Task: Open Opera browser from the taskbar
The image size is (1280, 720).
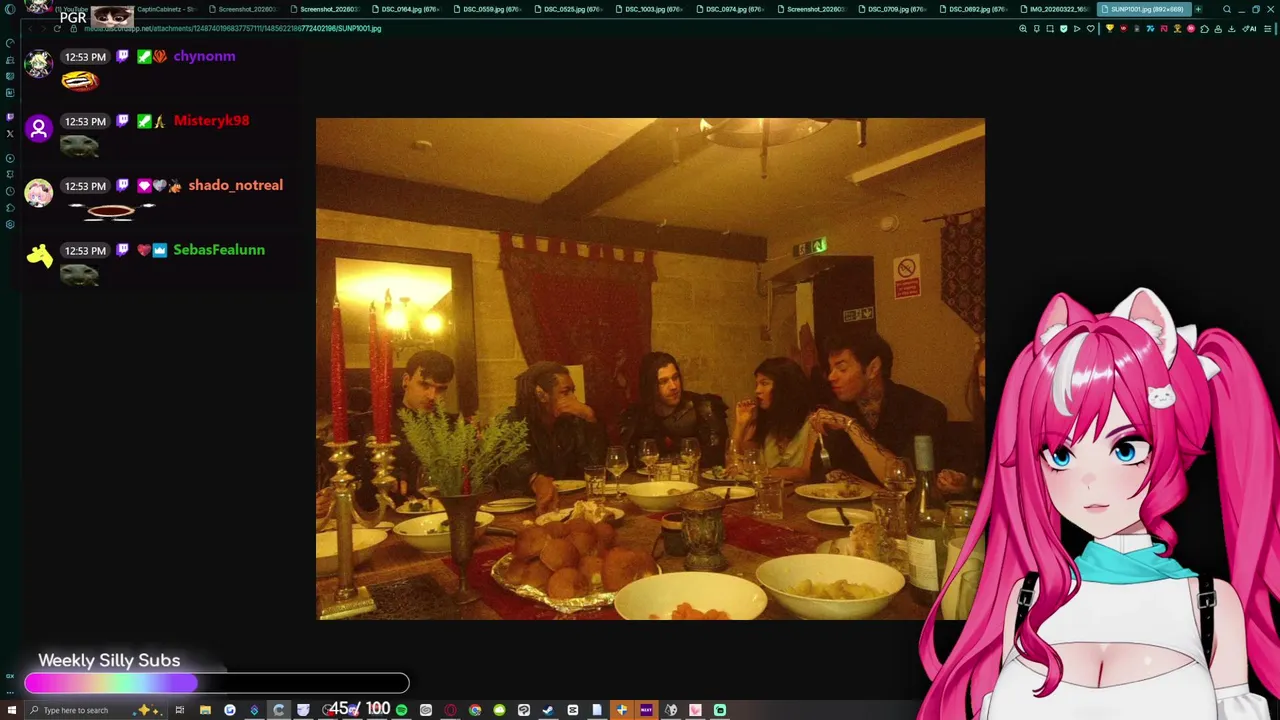Action: 450,710
